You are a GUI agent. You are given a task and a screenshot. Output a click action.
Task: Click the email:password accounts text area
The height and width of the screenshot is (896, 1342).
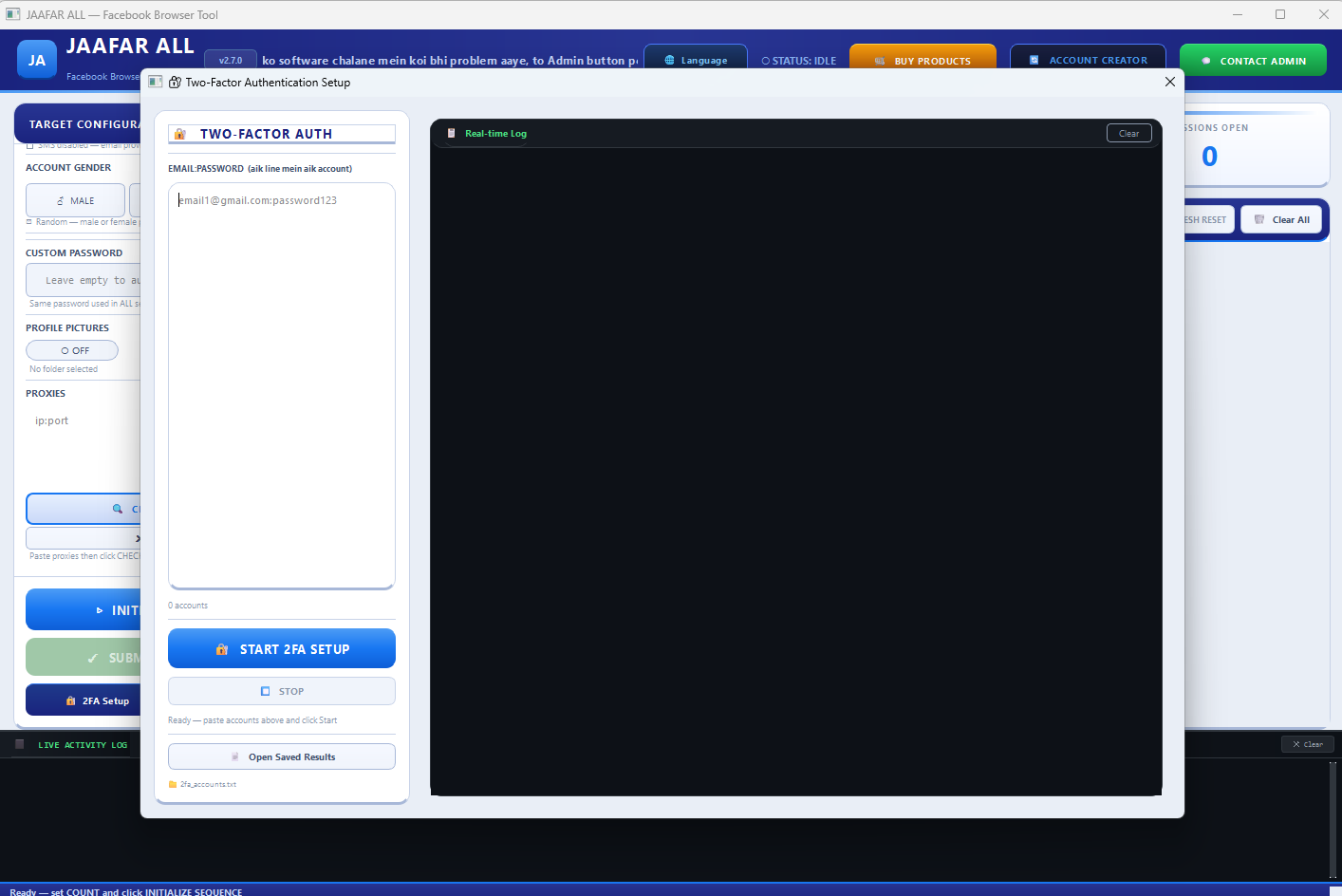click(282, 385)
